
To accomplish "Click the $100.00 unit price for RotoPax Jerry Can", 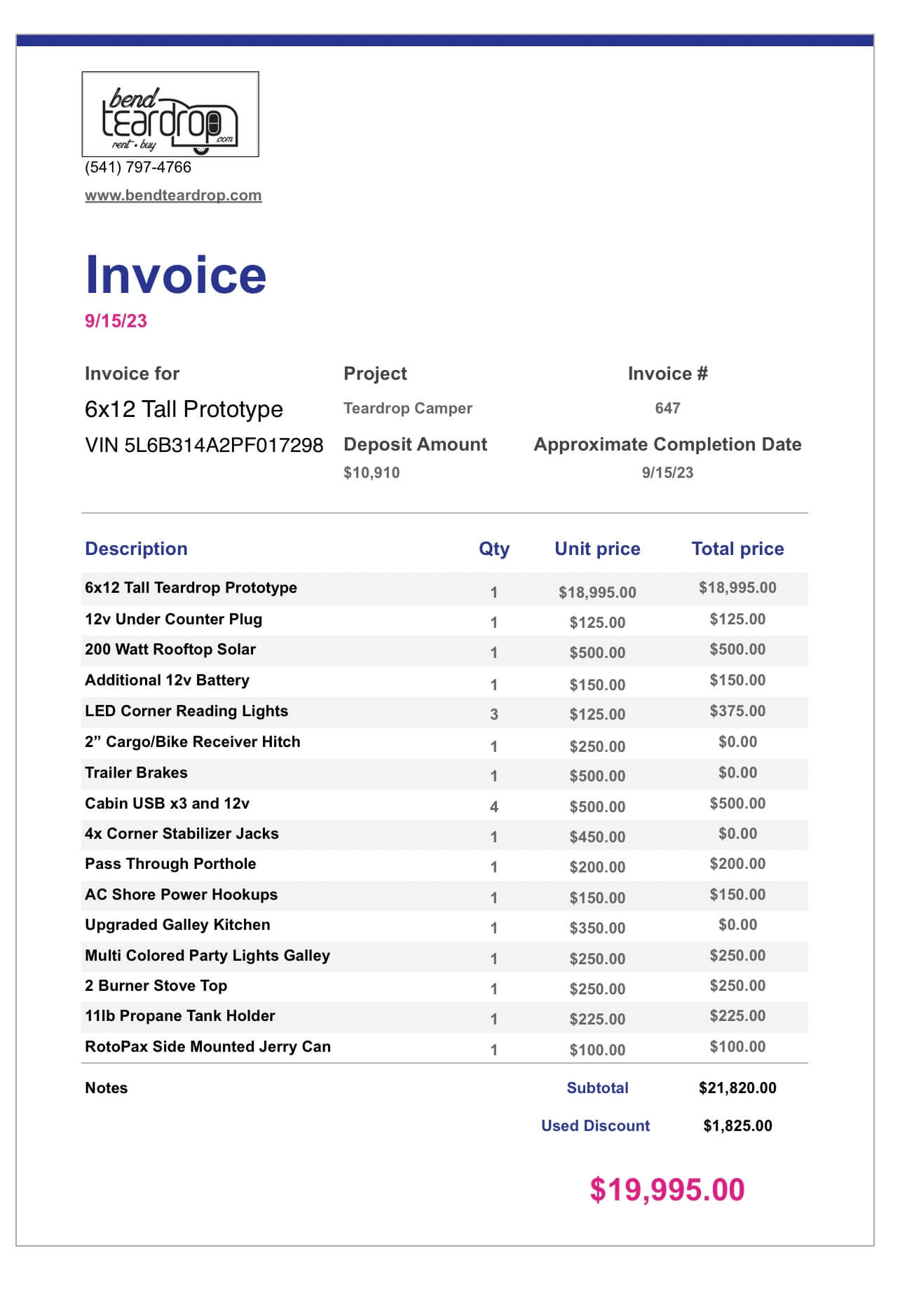I will point(597,1050).
